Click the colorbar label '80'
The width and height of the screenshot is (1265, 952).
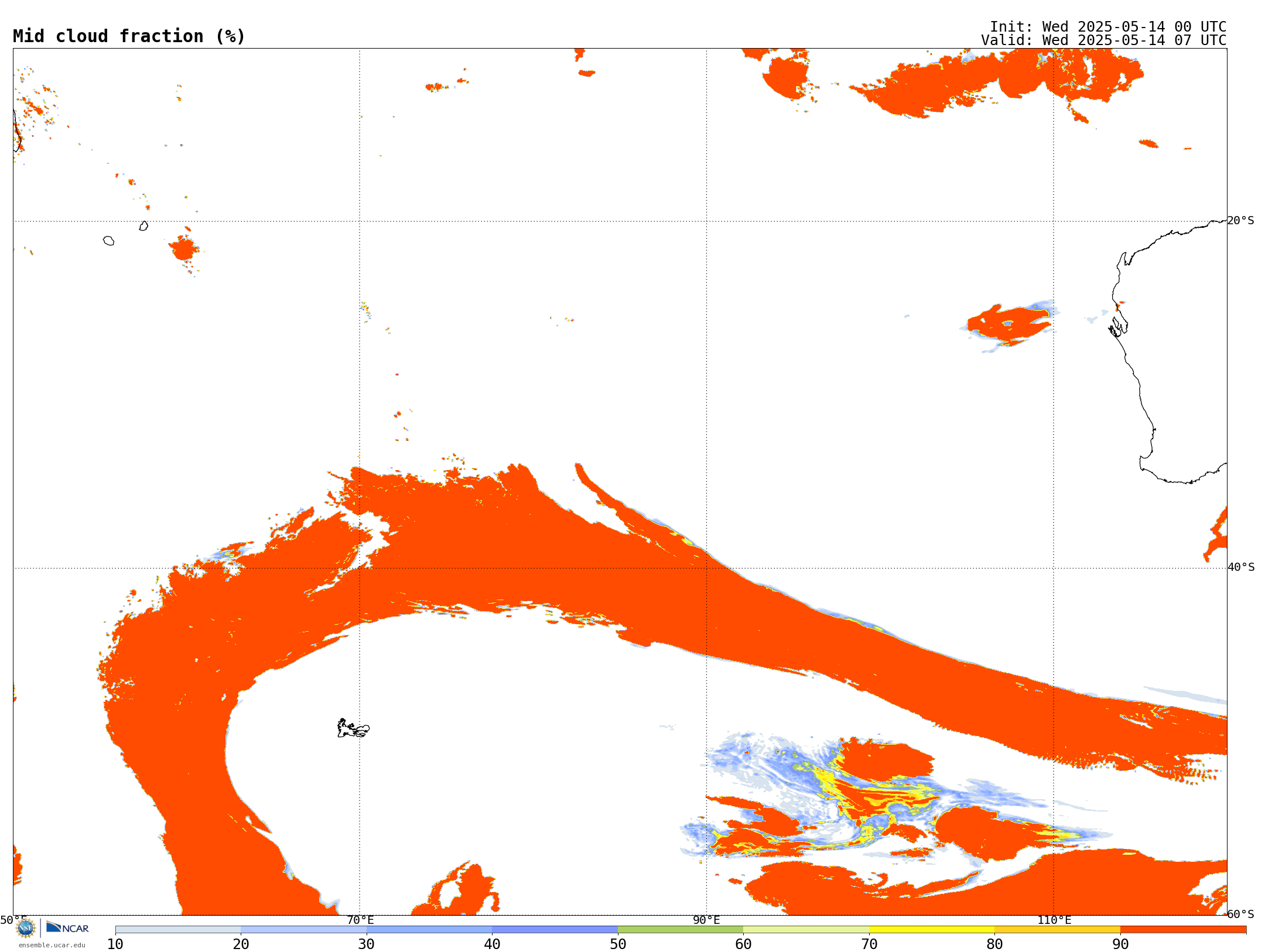[x=994, y=944]
